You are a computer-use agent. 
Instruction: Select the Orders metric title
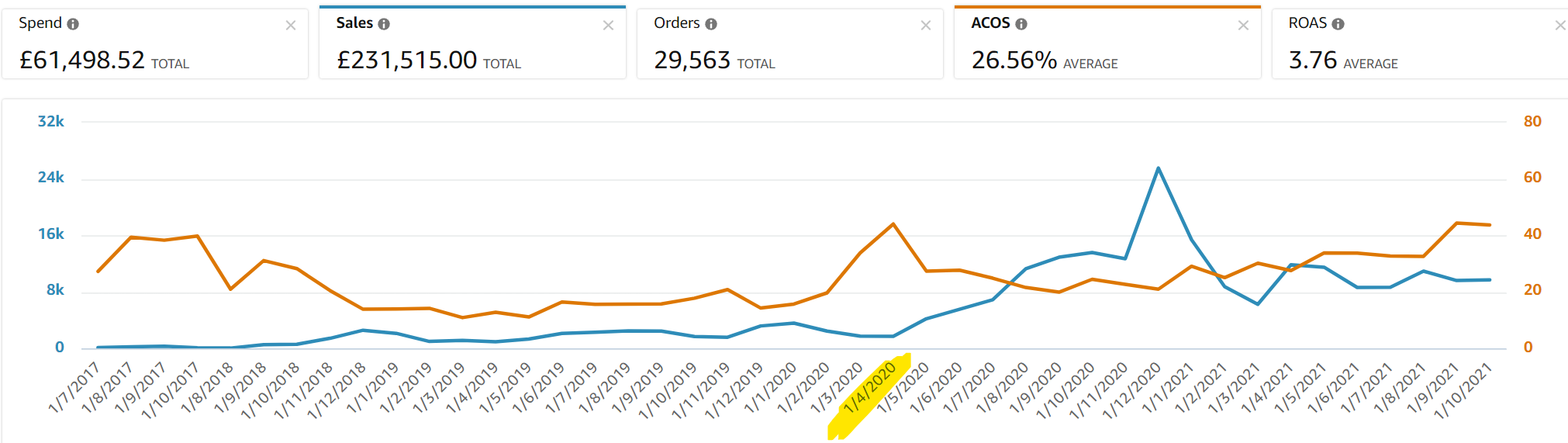(x=676, y=23)
